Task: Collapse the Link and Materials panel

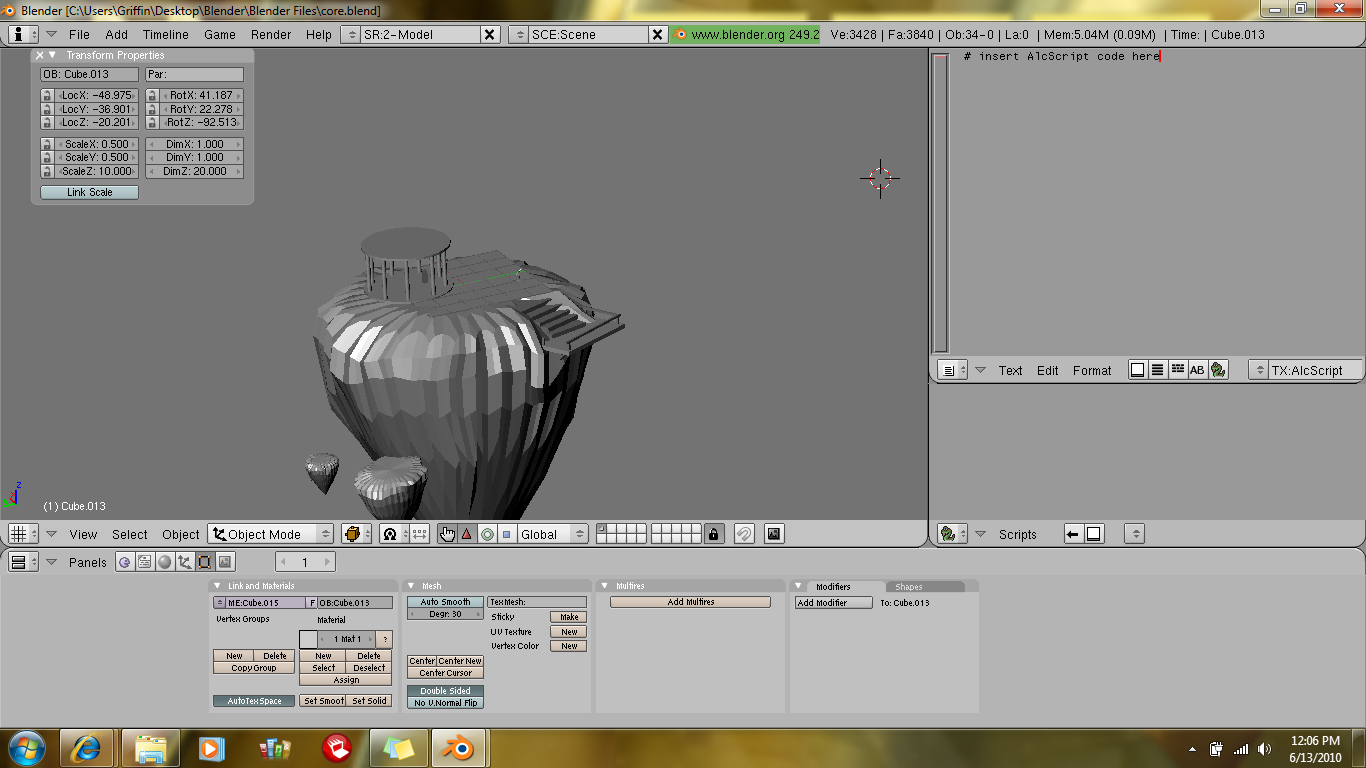Action: click(218, 586)
